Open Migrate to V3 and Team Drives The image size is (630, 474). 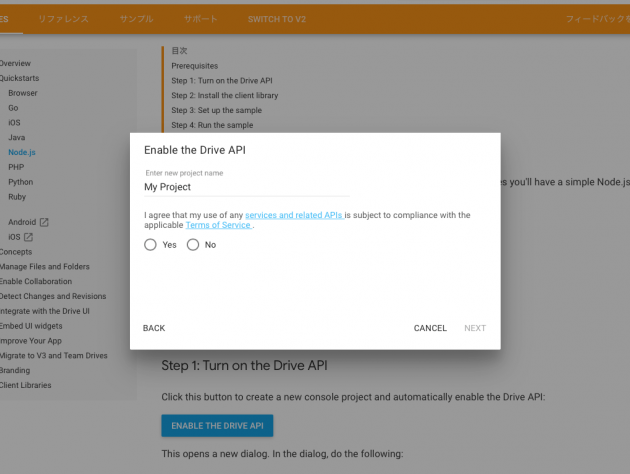[x=53, y=356]
